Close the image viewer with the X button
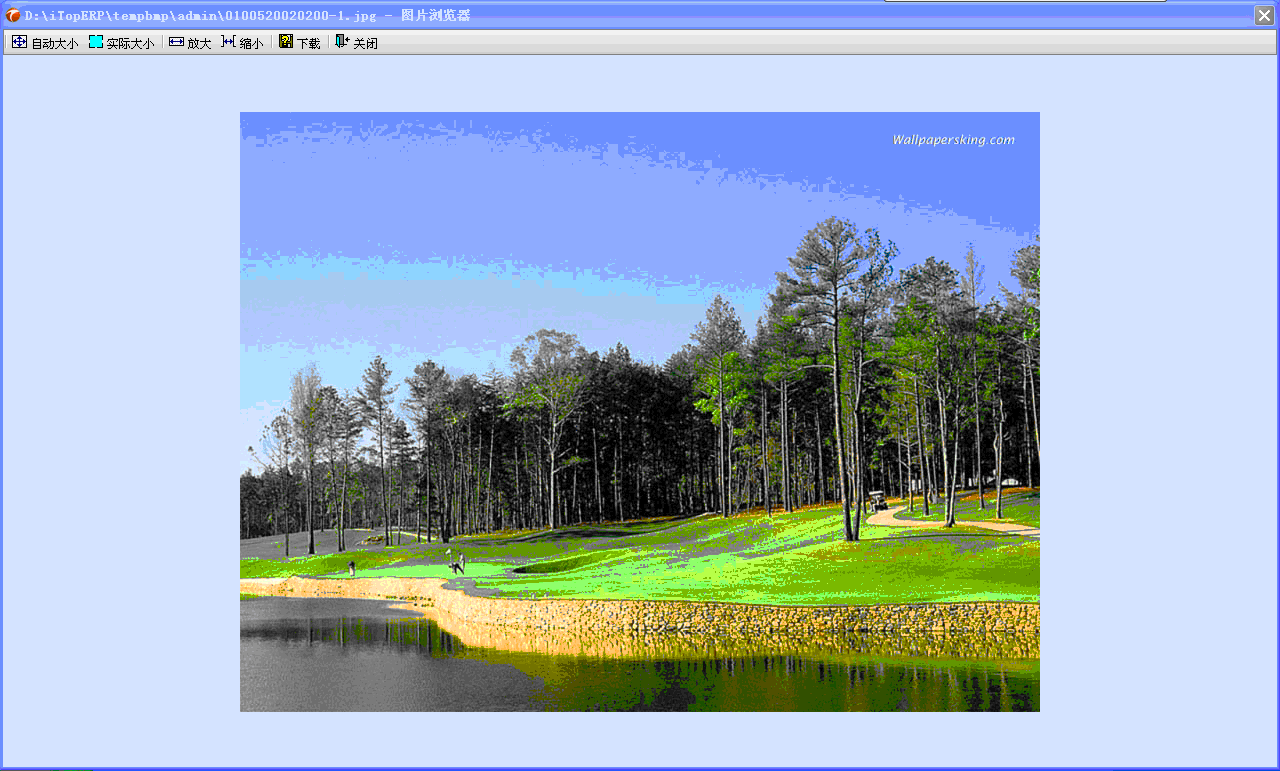The image size is (1280, 771). pos(1264,15)
